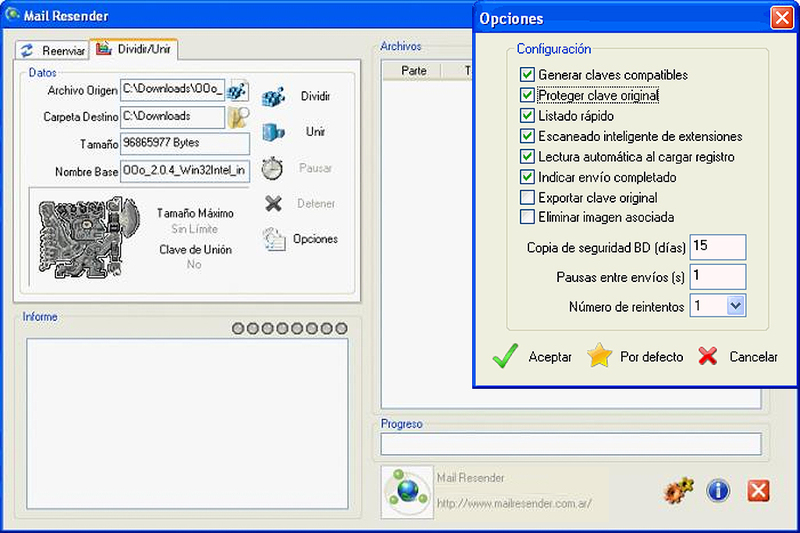Enable Exportar clave original

(x=527, y=197)
